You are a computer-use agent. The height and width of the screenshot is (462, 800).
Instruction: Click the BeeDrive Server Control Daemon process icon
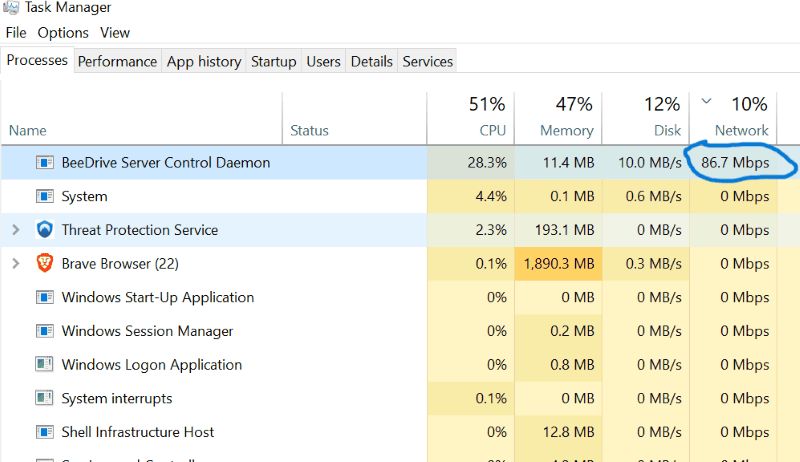pyautogui.click(x=44, y=163)
